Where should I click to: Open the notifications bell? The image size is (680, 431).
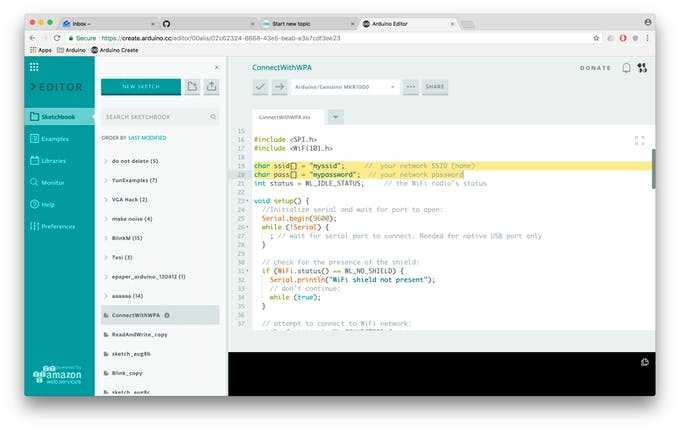coord(627,68)
